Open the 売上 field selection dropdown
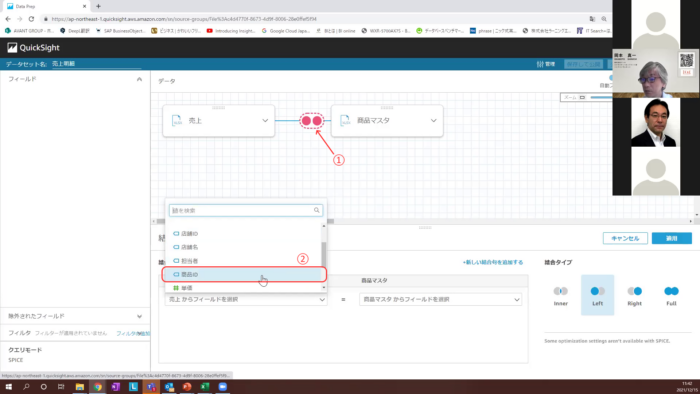 coord(246,299)
